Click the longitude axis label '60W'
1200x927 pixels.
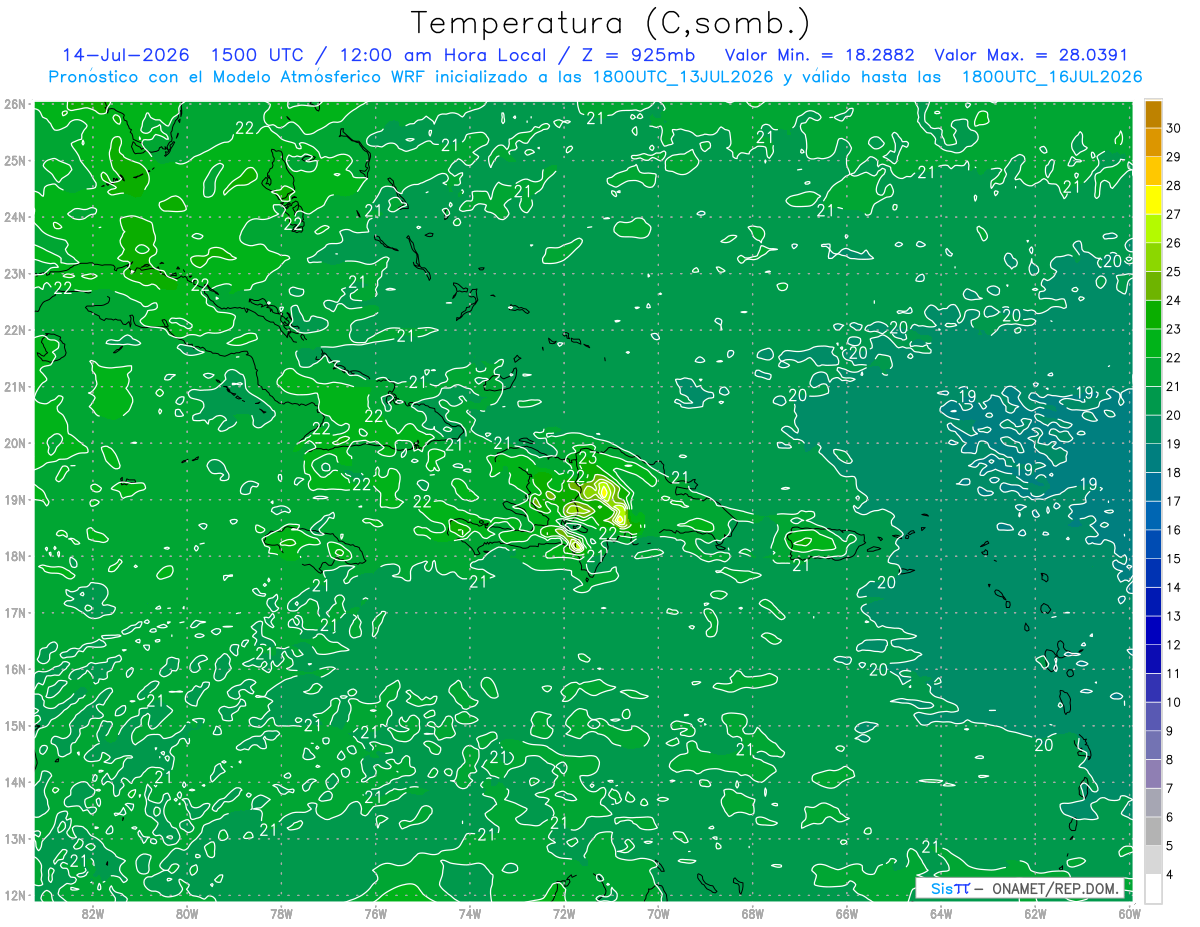click(x=1129, y=913)
